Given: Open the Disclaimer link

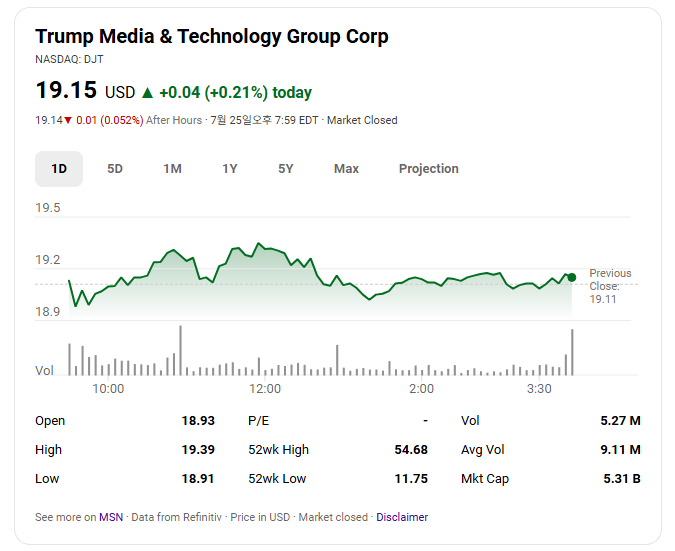Looking at the screenshot, I should (x=402, y=517).
